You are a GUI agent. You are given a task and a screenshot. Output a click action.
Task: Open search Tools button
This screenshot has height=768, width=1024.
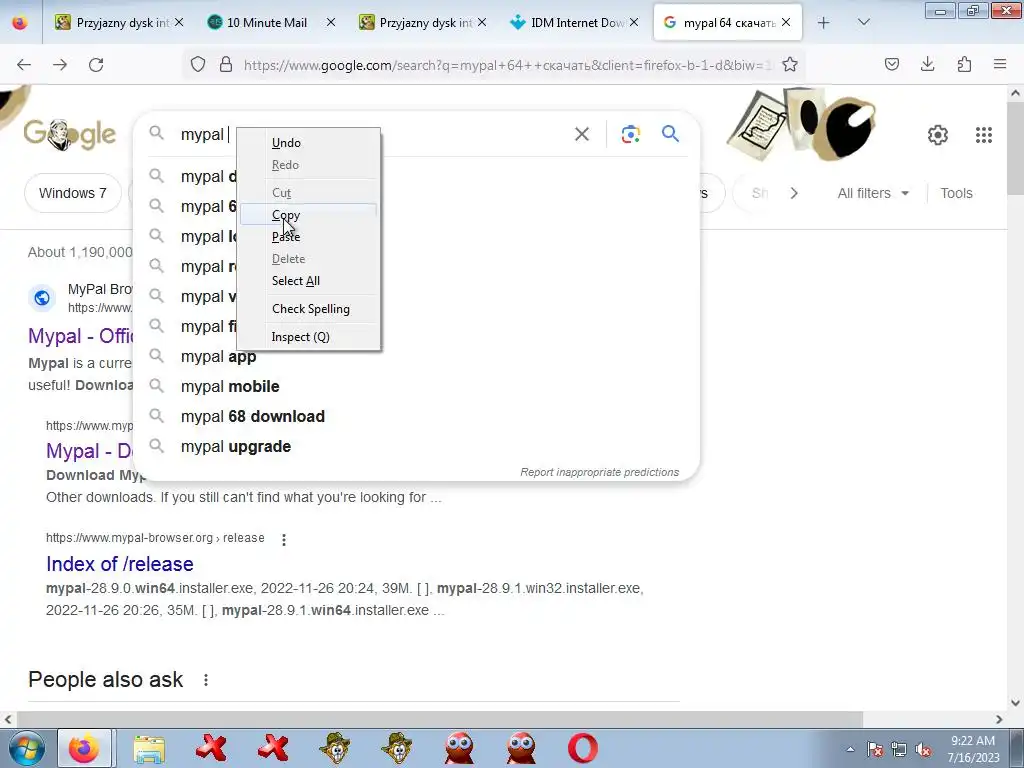point(956,193)
